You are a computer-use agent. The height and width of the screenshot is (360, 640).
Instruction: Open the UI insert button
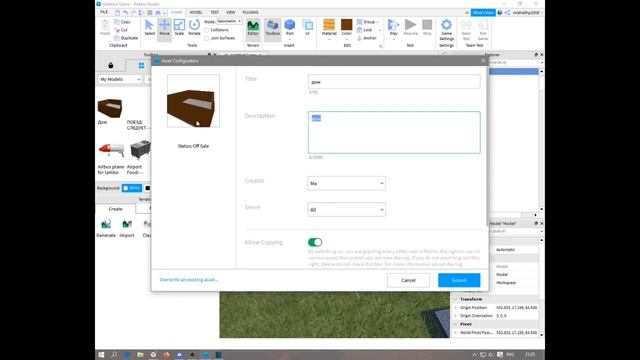[x=308, y=28]
